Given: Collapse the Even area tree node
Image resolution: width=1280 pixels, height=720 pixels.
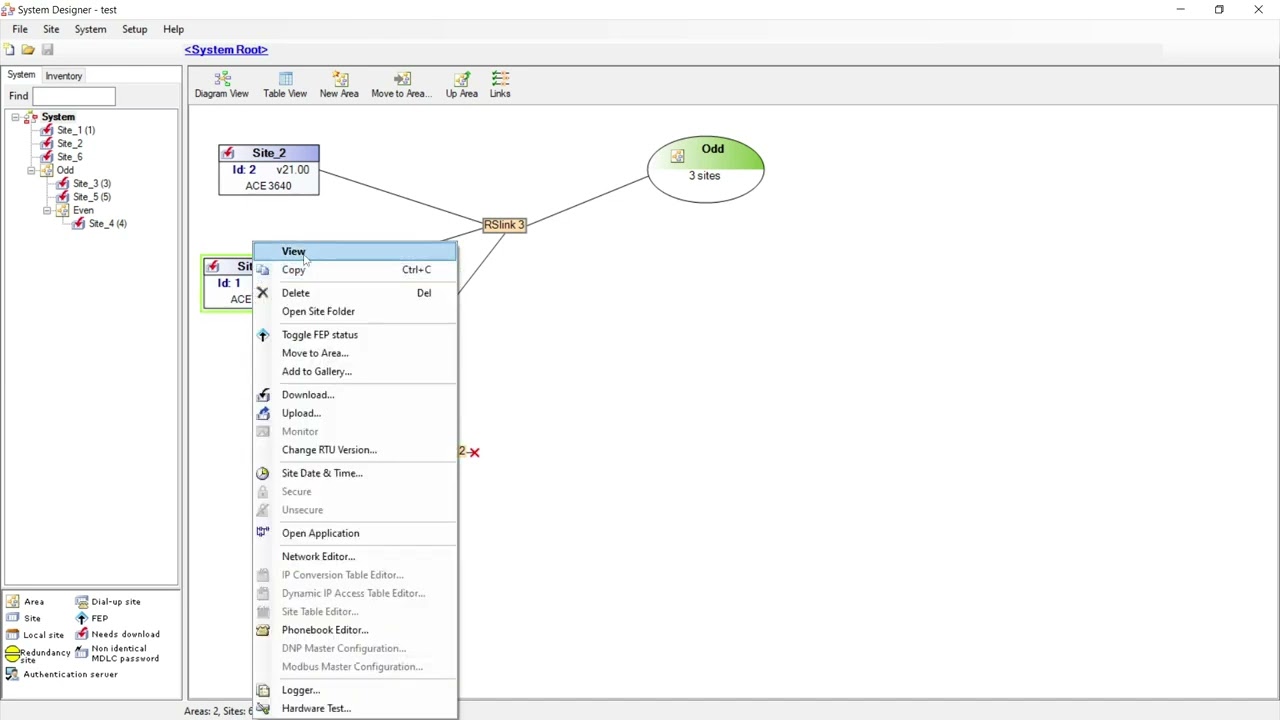Looking at the screenshot, I should tap(47, 210).
